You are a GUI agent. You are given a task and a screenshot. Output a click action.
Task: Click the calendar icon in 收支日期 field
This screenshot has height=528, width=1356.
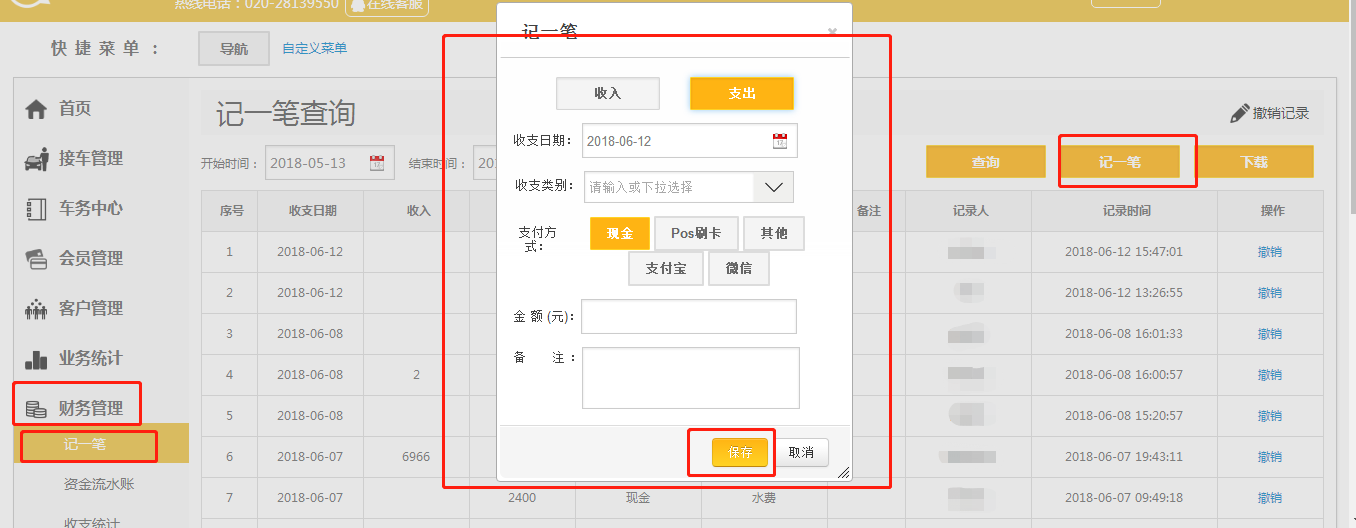[780, 141]
